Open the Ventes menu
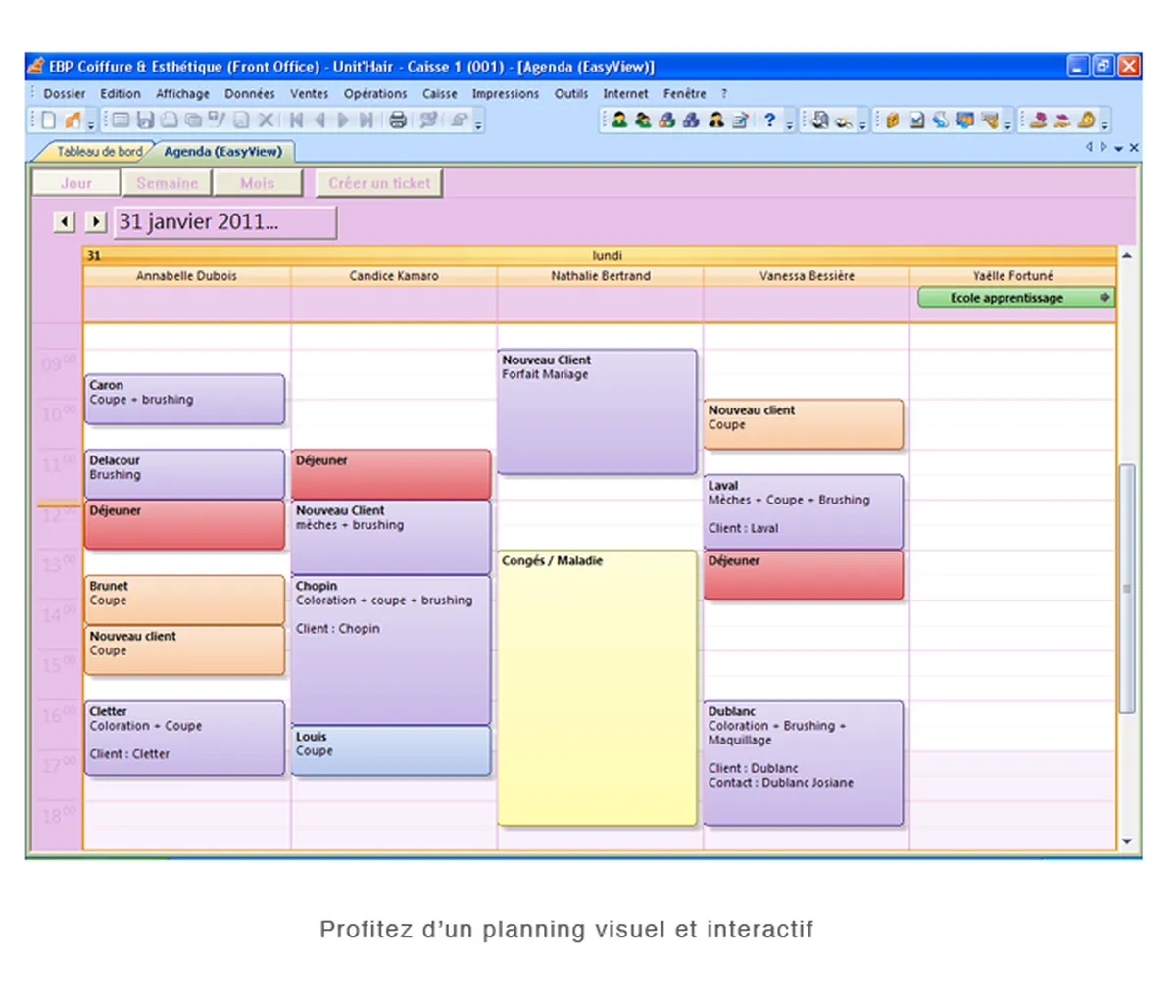This screenshot has width=1176, height=1008. tap(309, 94)
